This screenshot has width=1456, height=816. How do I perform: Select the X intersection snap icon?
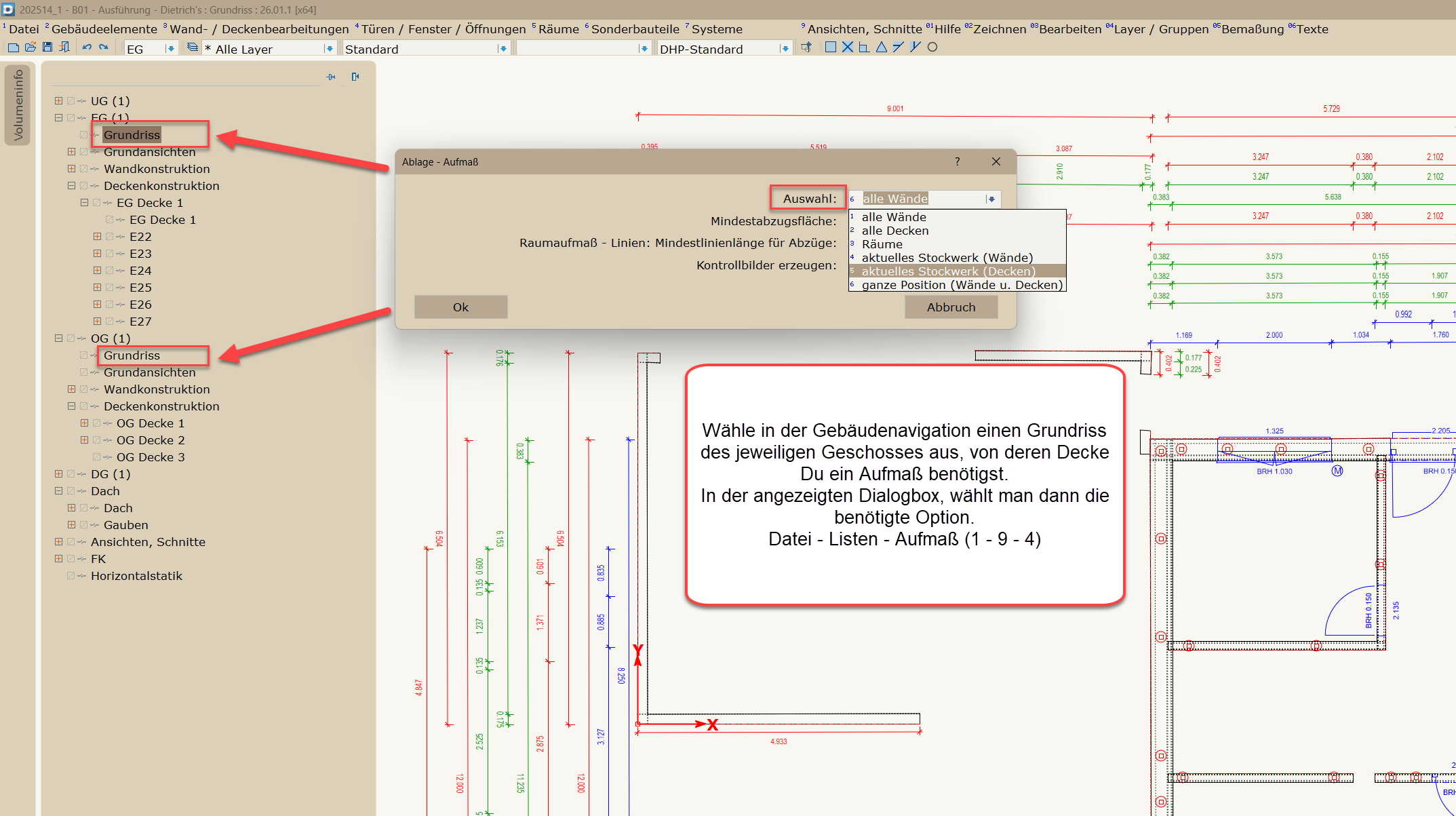(x=848, y=47)
